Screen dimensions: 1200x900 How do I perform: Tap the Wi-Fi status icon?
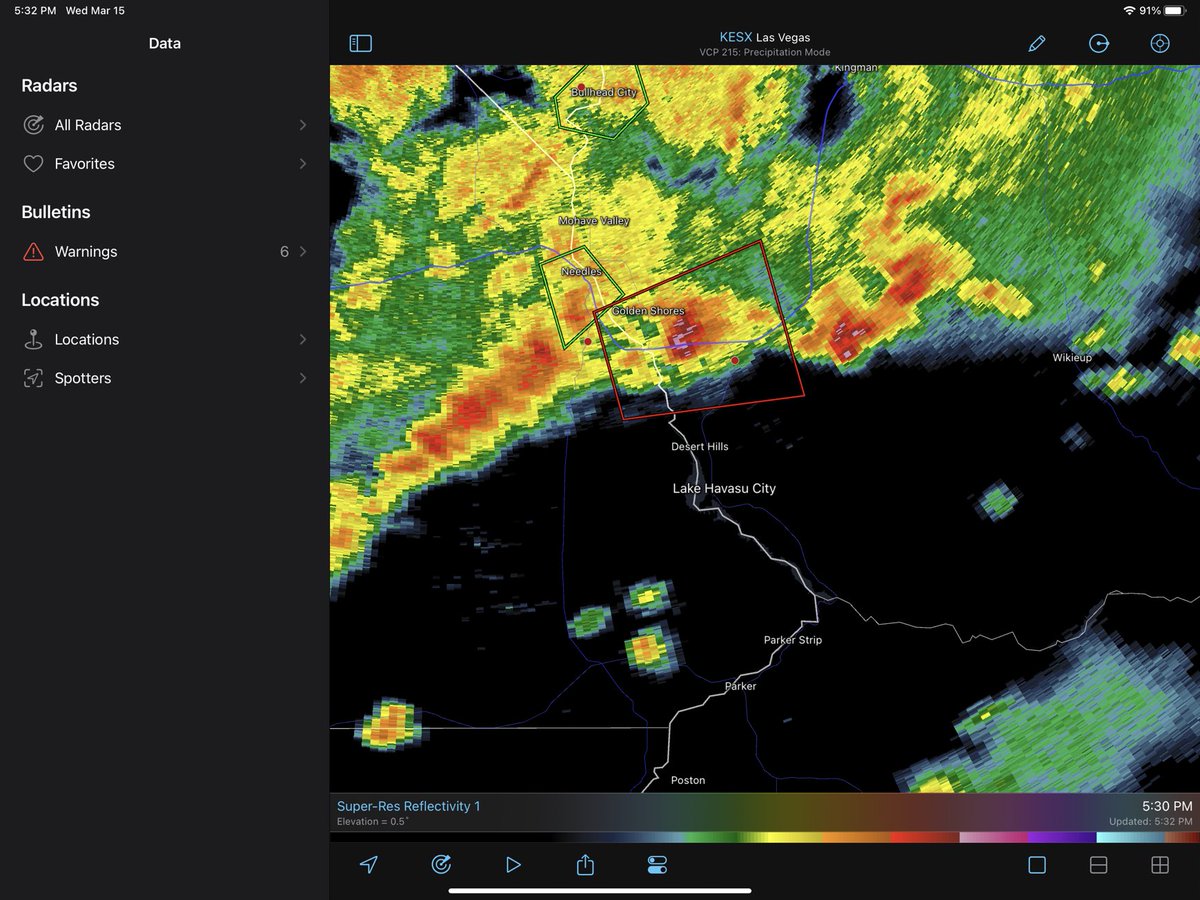pos(1129,10)
